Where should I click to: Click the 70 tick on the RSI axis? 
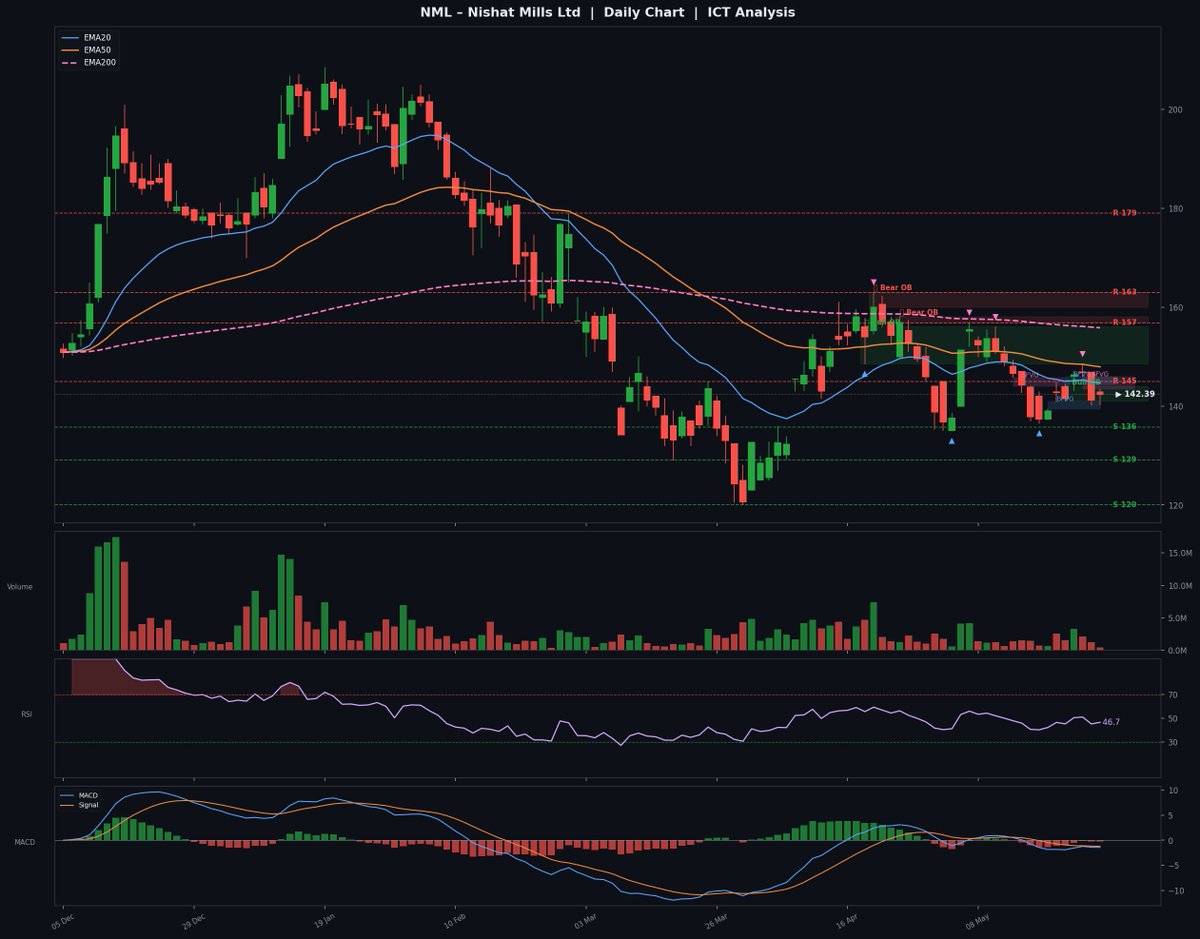click(x=1172, y=695)
